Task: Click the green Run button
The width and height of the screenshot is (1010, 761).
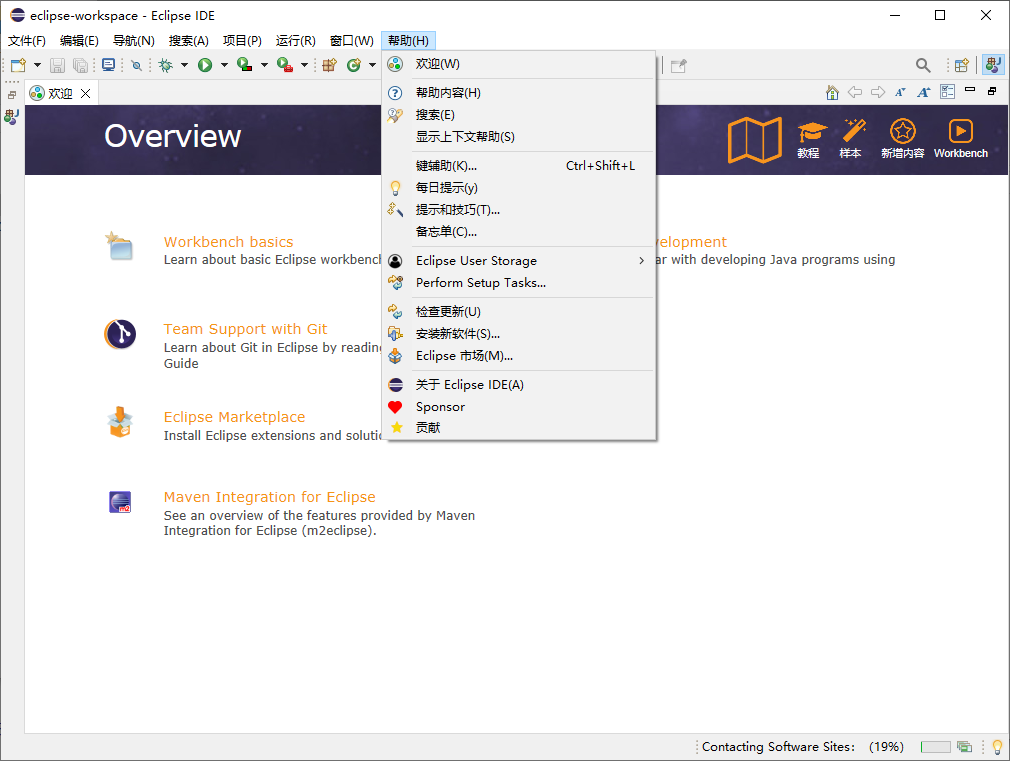Action: [205, 65]
